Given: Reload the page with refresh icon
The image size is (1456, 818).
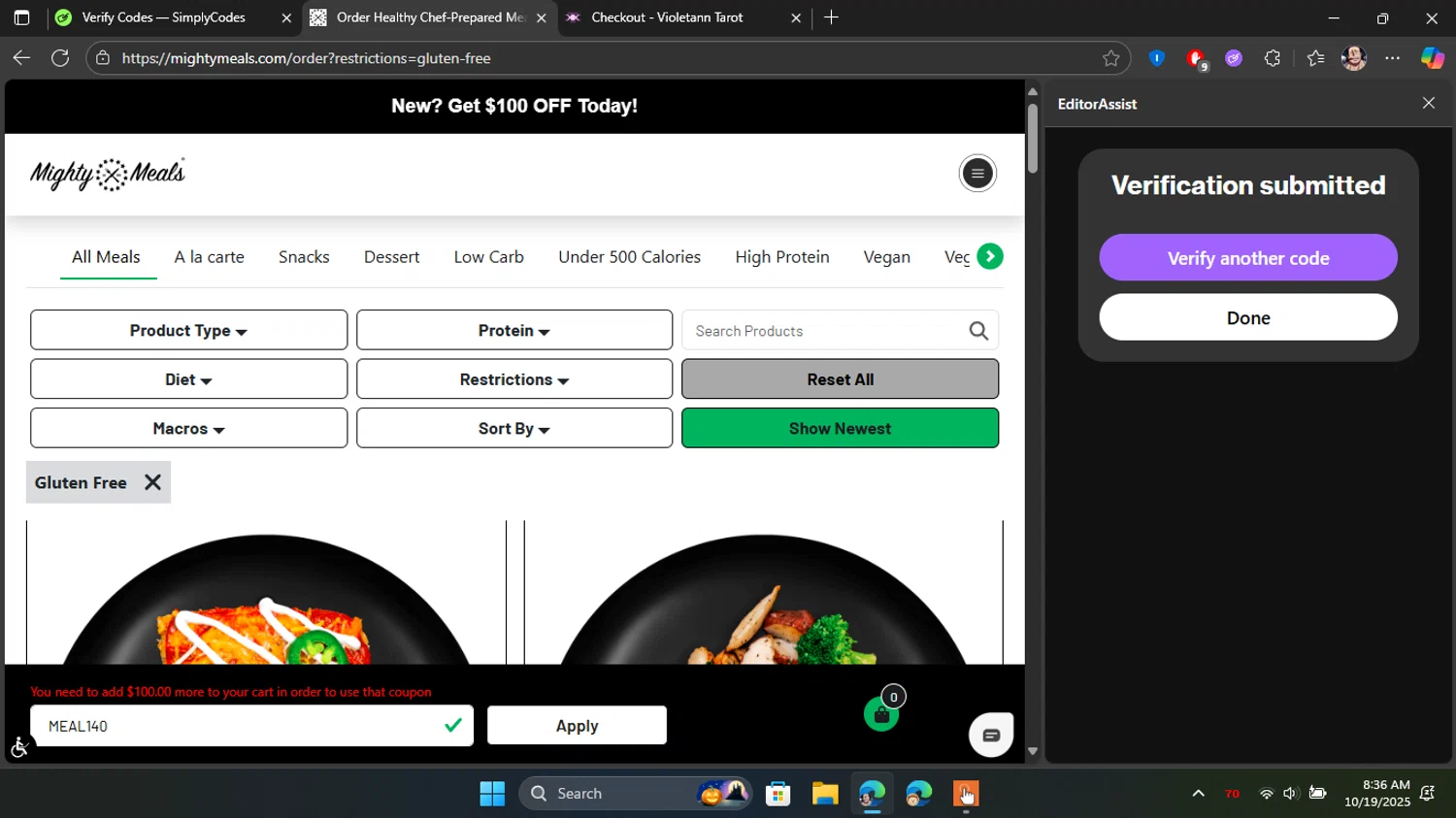Looking at the screenshot, I should (60, 58).
